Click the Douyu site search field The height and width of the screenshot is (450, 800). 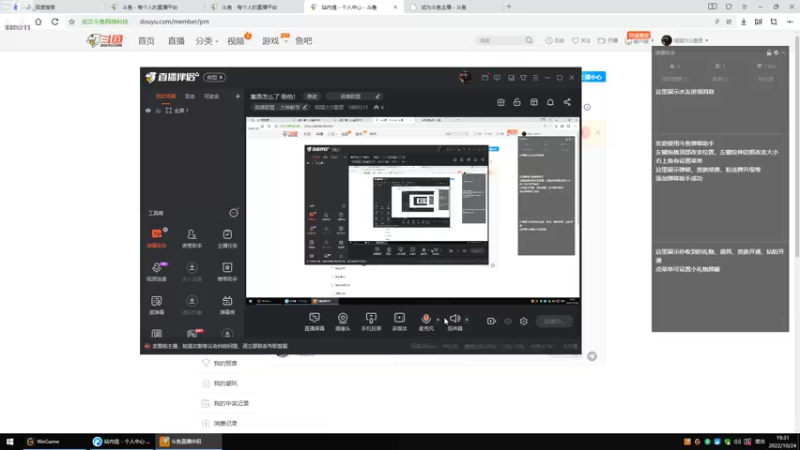[500, 40]
